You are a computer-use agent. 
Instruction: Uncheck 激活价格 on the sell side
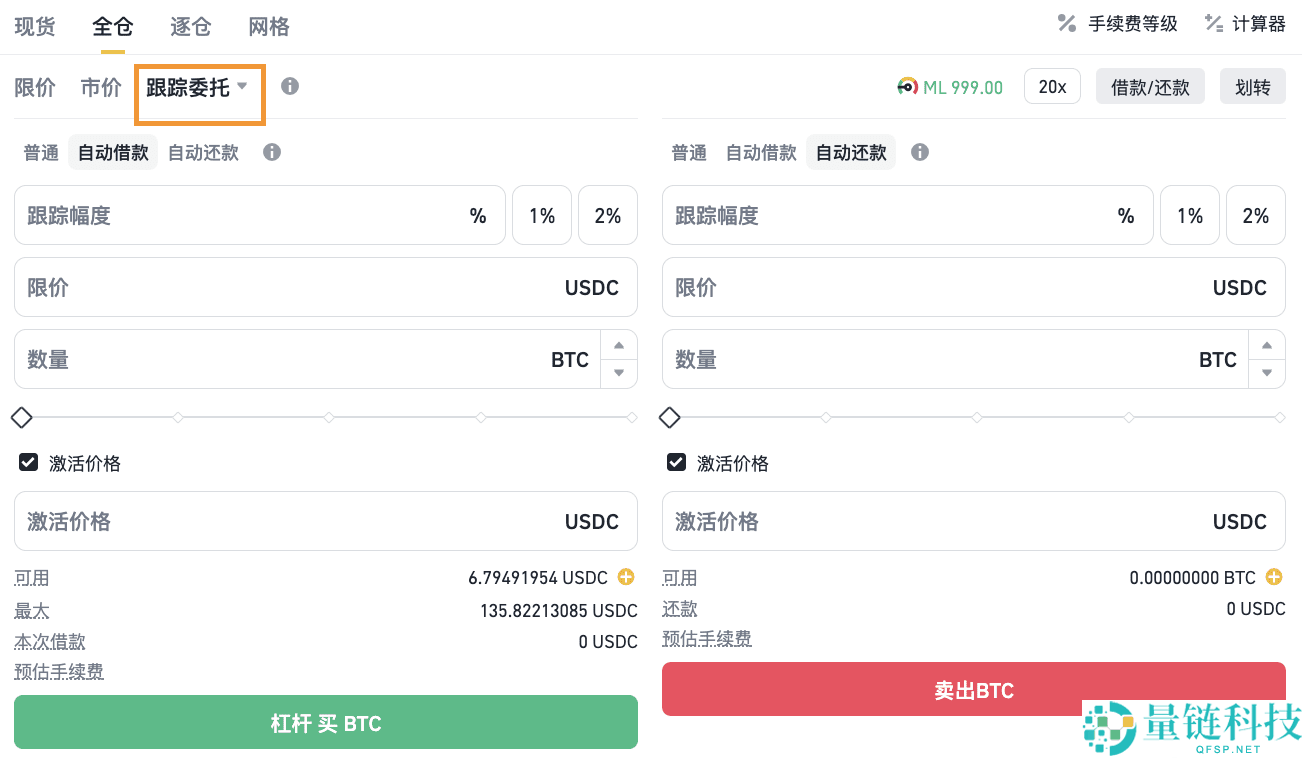click(x=675, y=462)
